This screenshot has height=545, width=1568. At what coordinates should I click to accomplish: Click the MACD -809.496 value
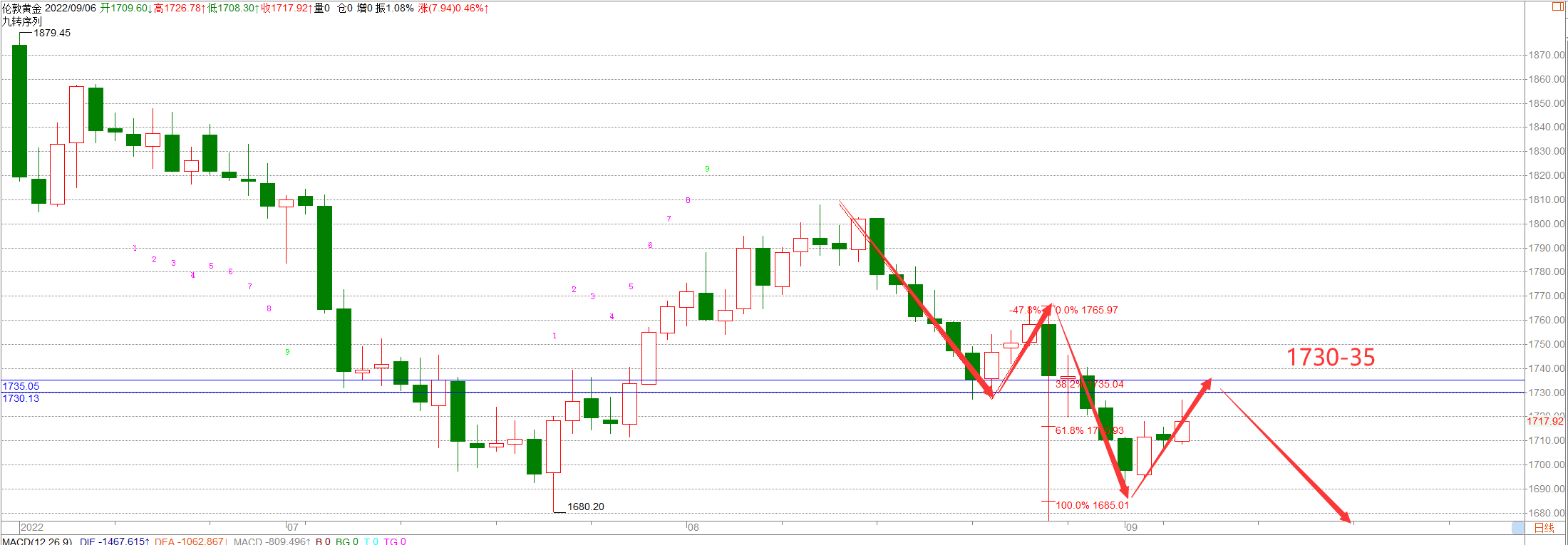point(272,541)
